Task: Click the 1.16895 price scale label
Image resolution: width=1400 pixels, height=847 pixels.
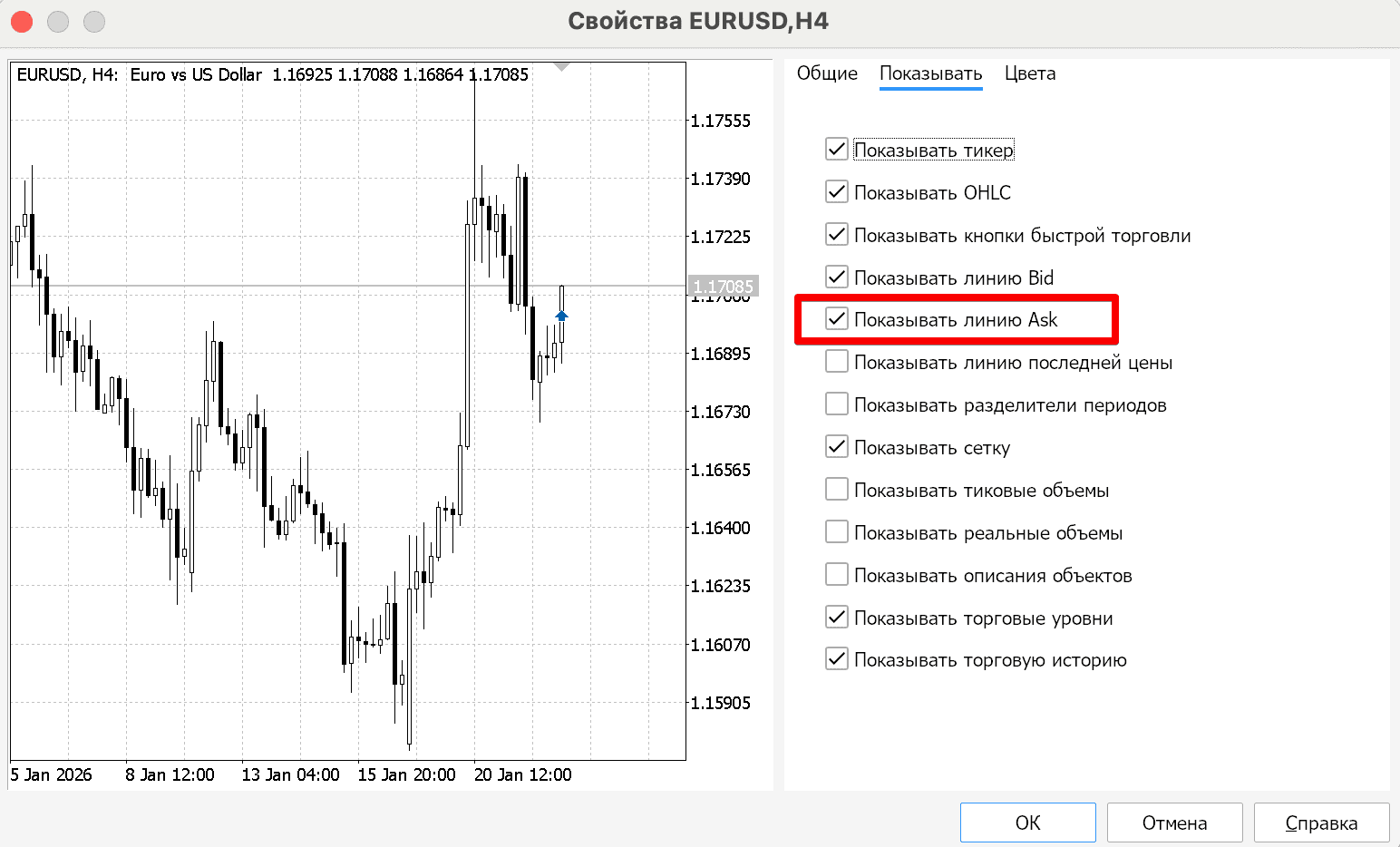Action: [x=721, y=354]
